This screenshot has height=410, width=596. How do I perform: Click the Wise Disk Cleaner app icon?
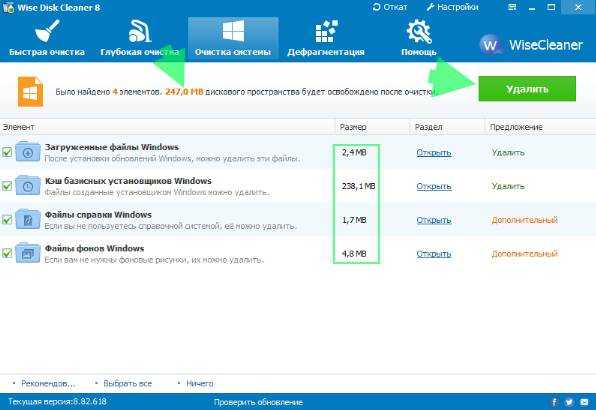click(8, 7)
